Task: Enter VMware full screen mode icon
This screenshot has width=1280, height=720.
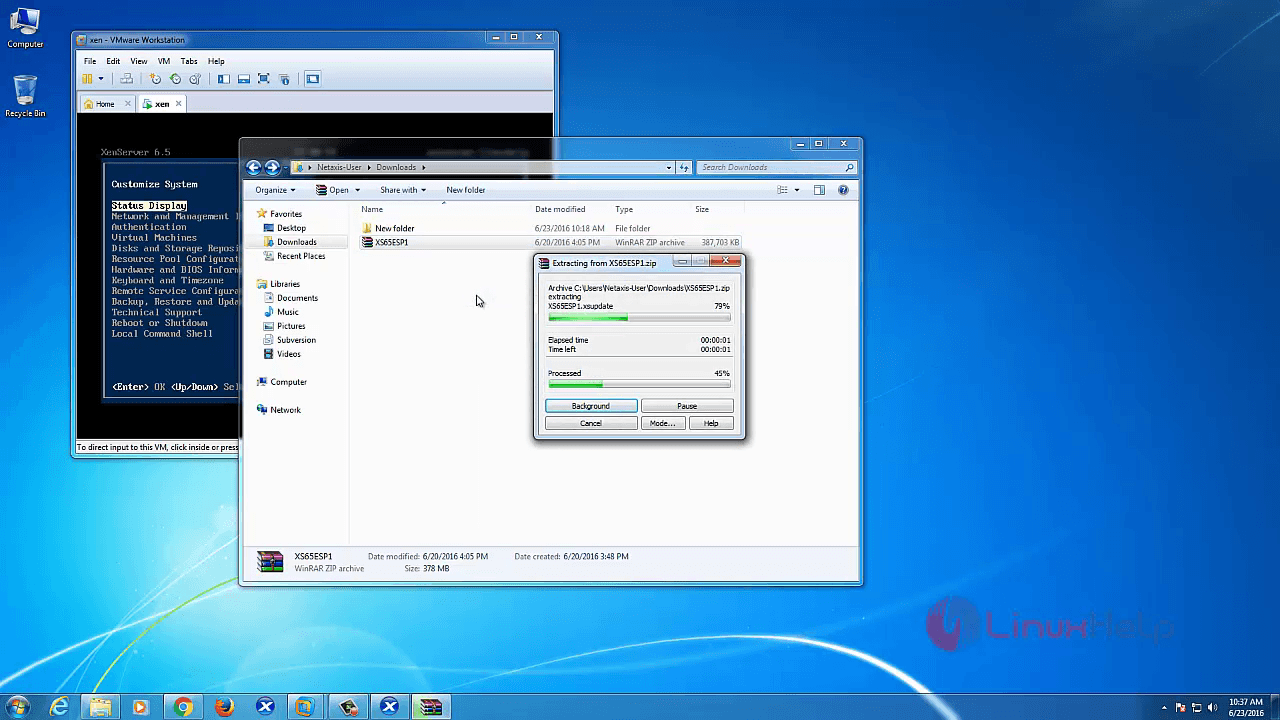Action: tap(263, 79)
